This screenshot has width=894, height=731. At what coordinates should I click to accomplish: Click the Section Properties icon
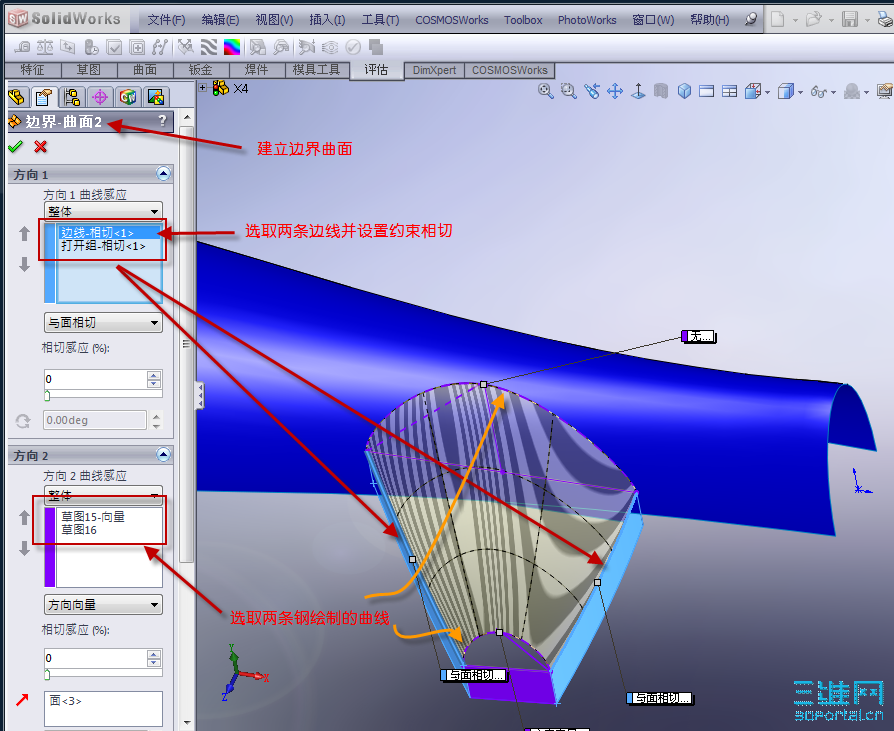[x=68, y=47]
